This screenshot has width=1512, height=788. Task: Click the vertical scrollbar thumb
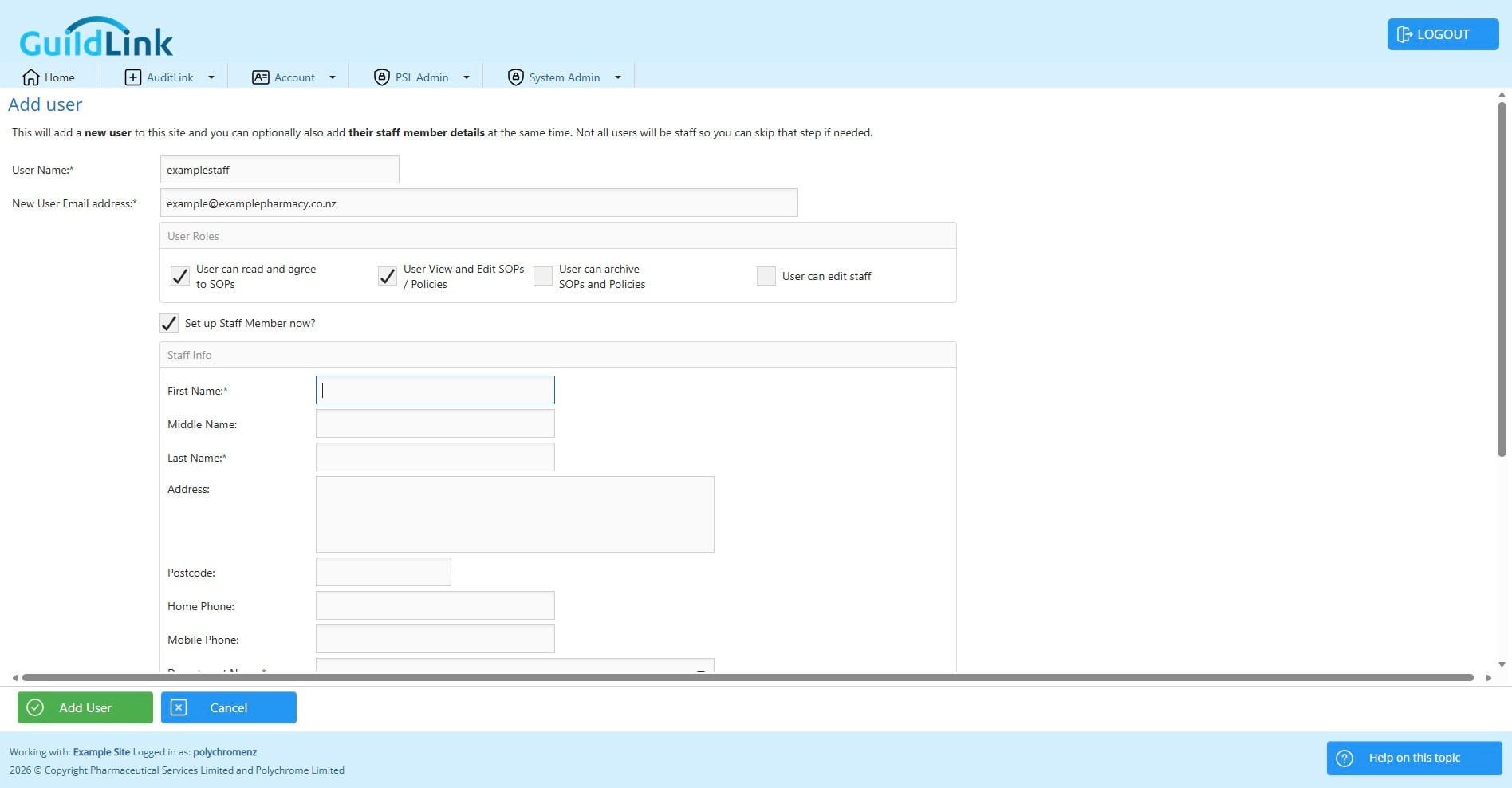1502,279
